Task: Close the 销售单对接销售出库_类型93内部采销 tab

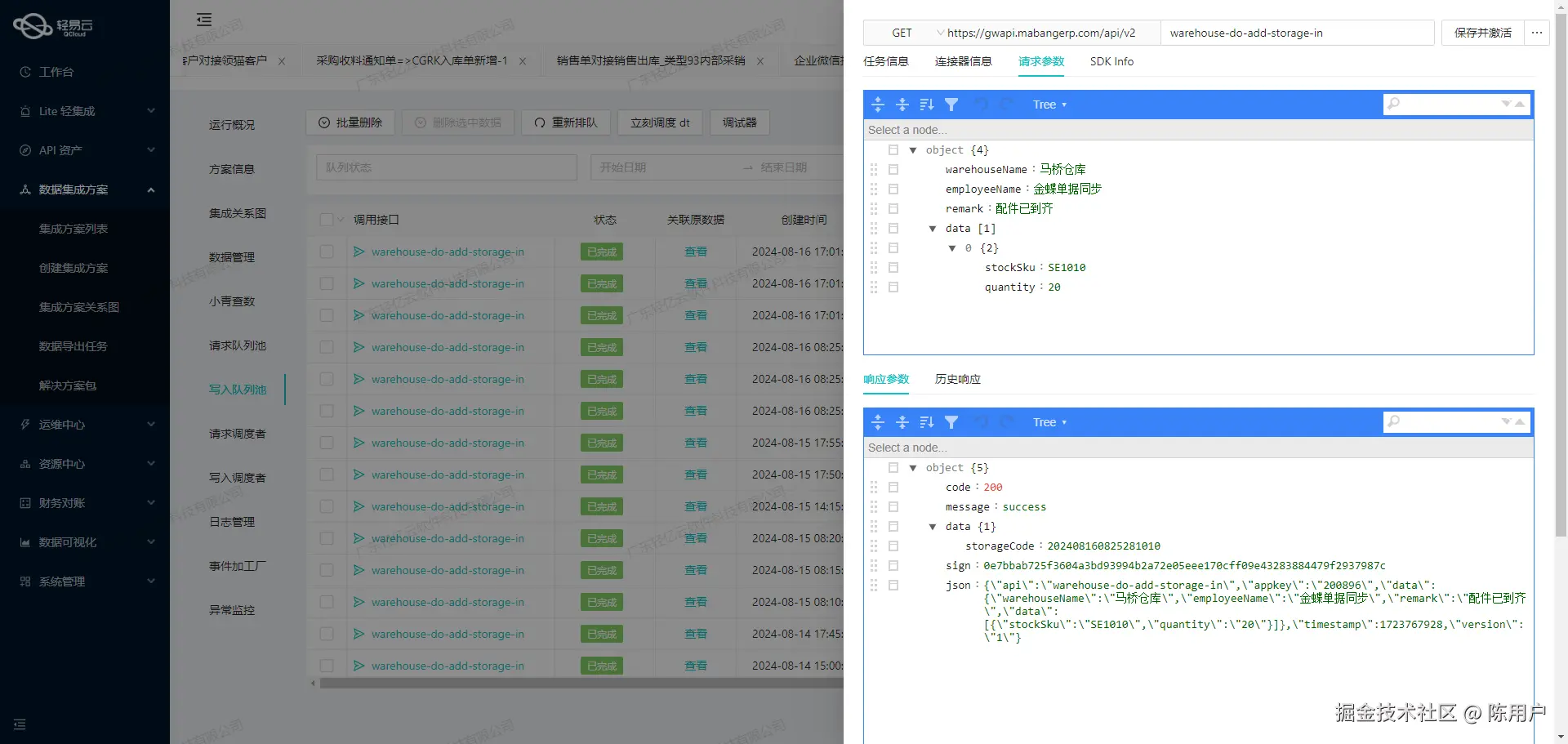Action: (760, 61)
